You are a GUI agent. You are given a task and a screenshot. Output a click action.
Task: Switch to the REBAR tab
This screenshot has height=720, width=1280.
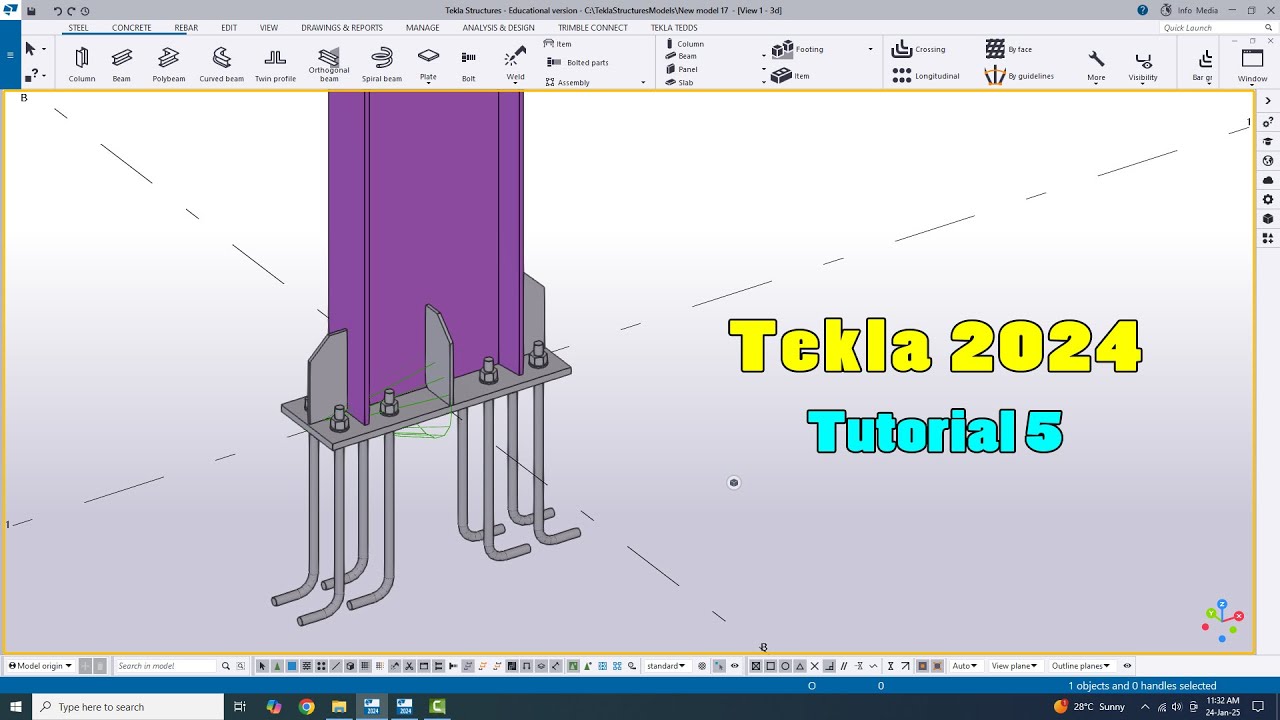point(186,28)
